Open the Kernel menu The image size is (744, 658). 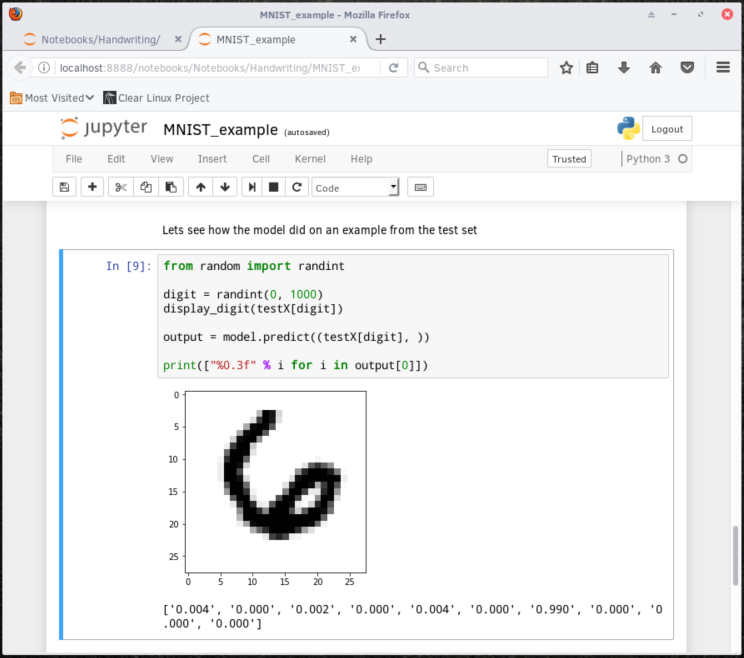[310, 159]
